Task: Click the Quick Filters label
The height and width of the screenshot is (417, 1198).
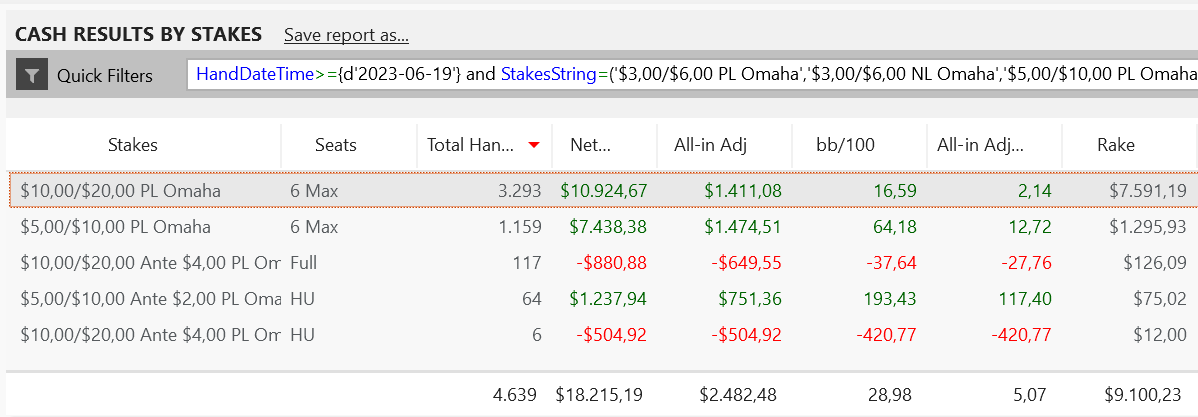Action: (105, 76)
